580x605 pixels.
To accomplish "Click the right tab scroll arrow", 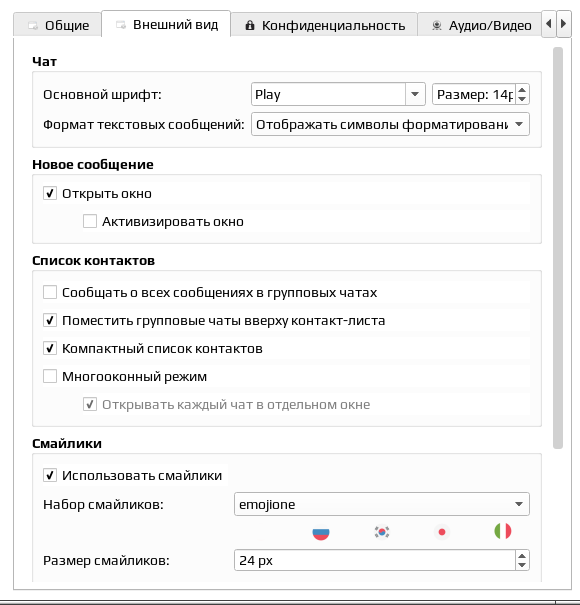I will (x=563, y=24).
